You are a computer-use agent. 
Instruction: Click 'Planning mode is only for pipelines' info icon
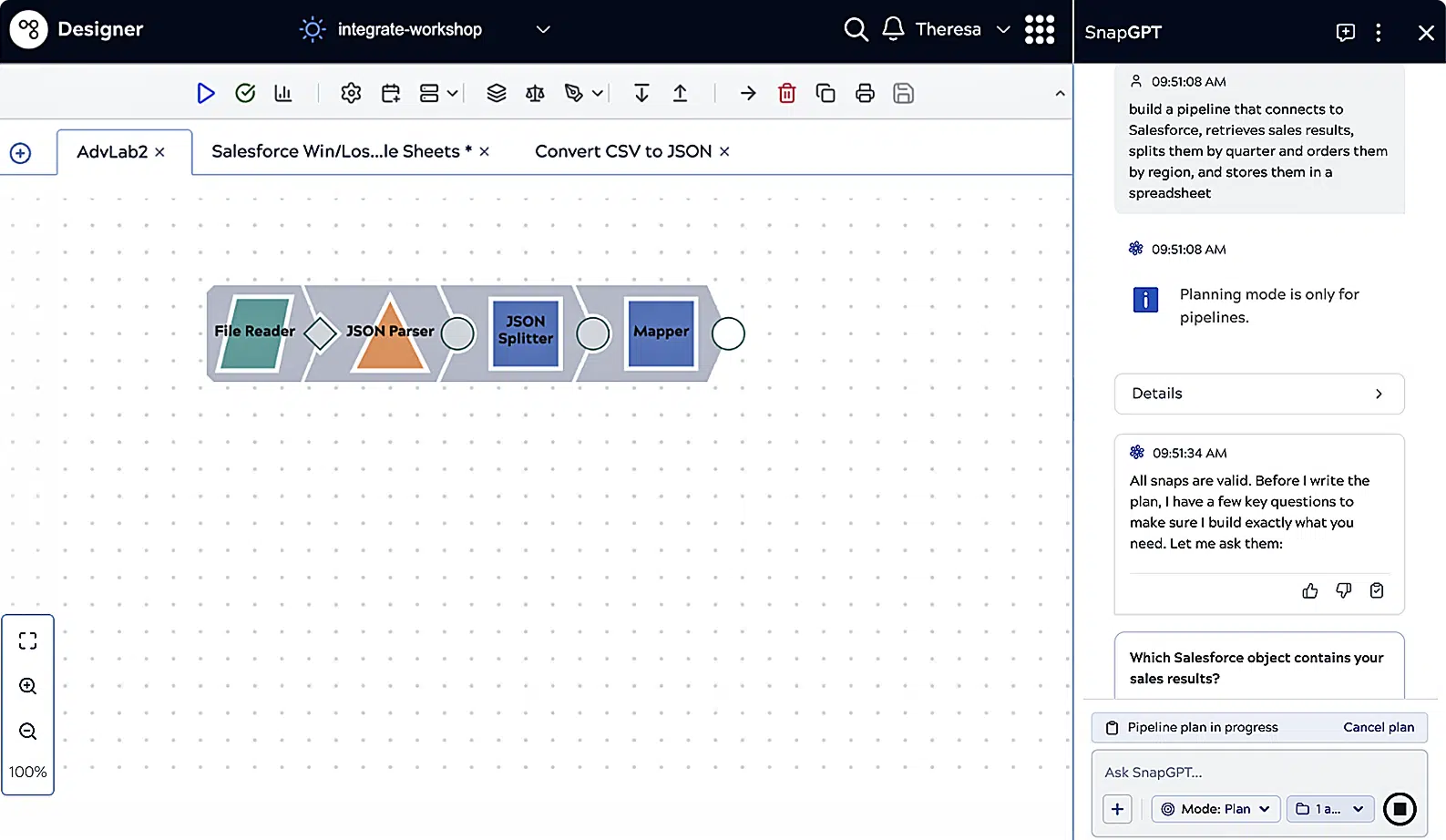(1145, 300)
